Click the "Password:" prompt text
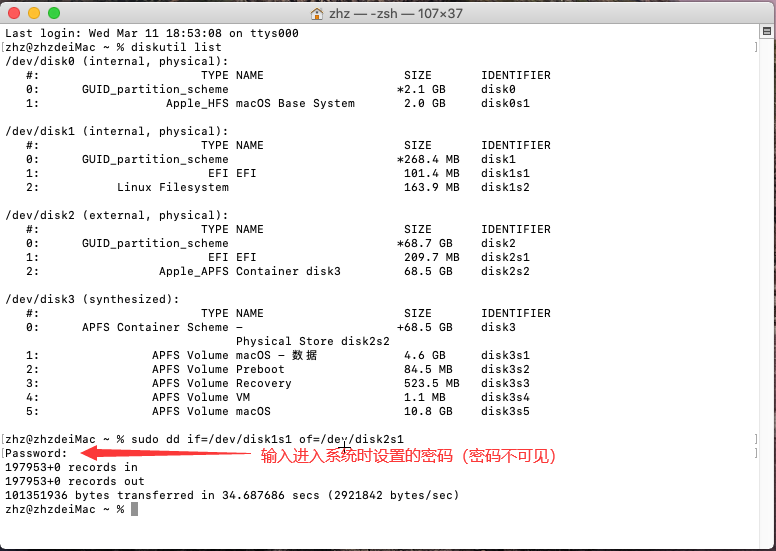 (x=36, y=453)
